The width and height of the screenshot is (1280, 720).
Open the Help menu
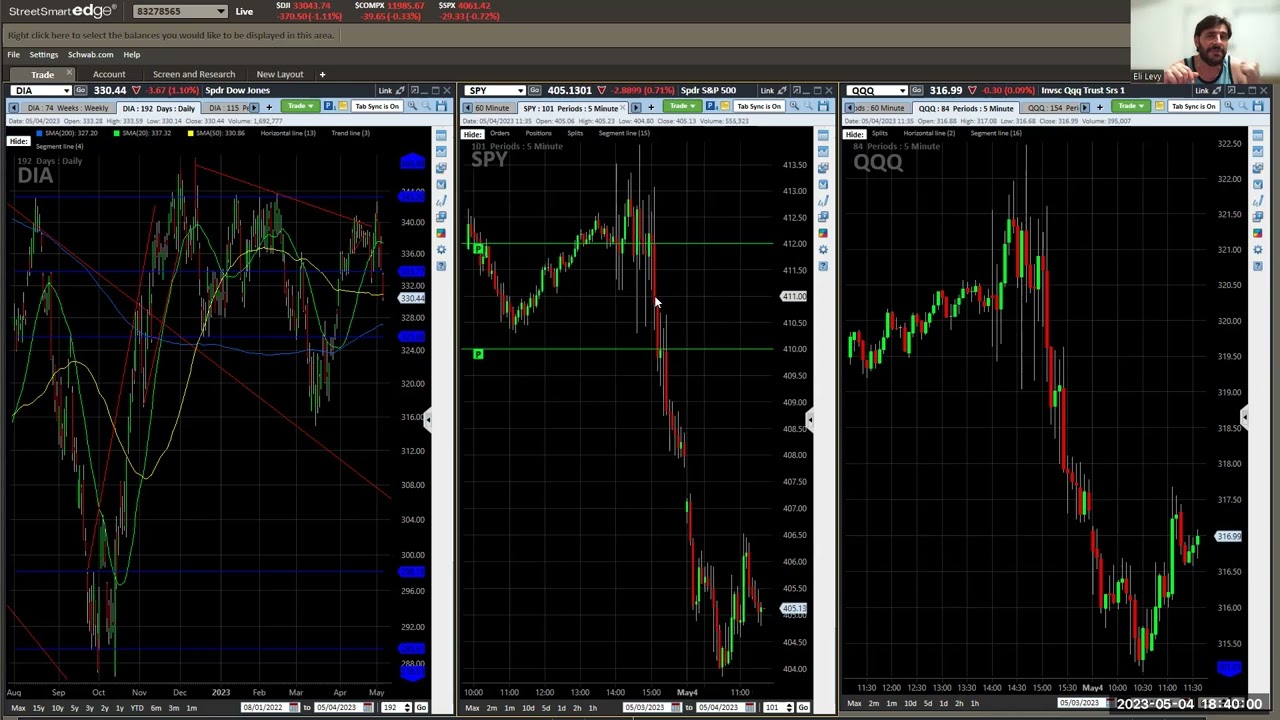[131, 54]
